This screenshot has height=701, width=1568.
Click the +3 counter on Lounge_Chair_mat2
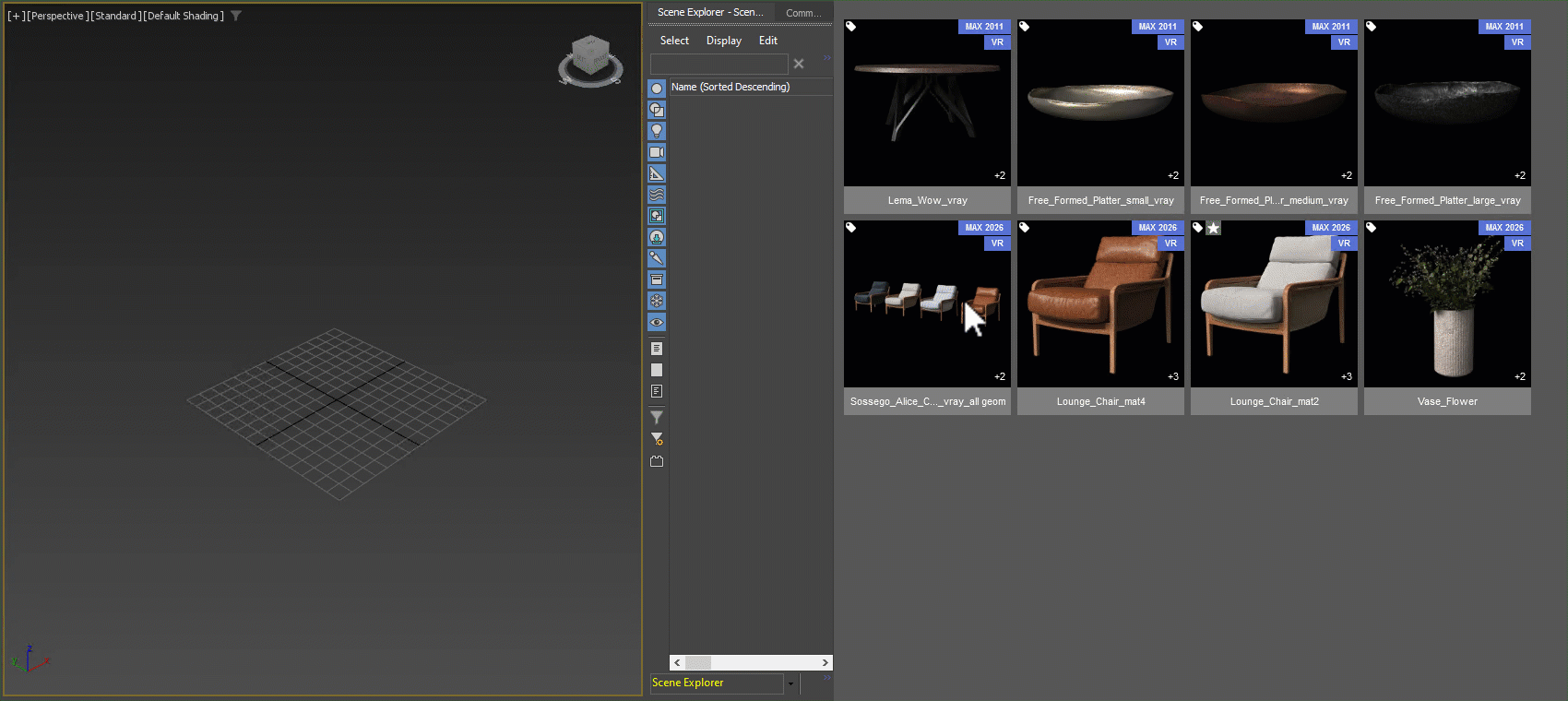point(1347,376)
